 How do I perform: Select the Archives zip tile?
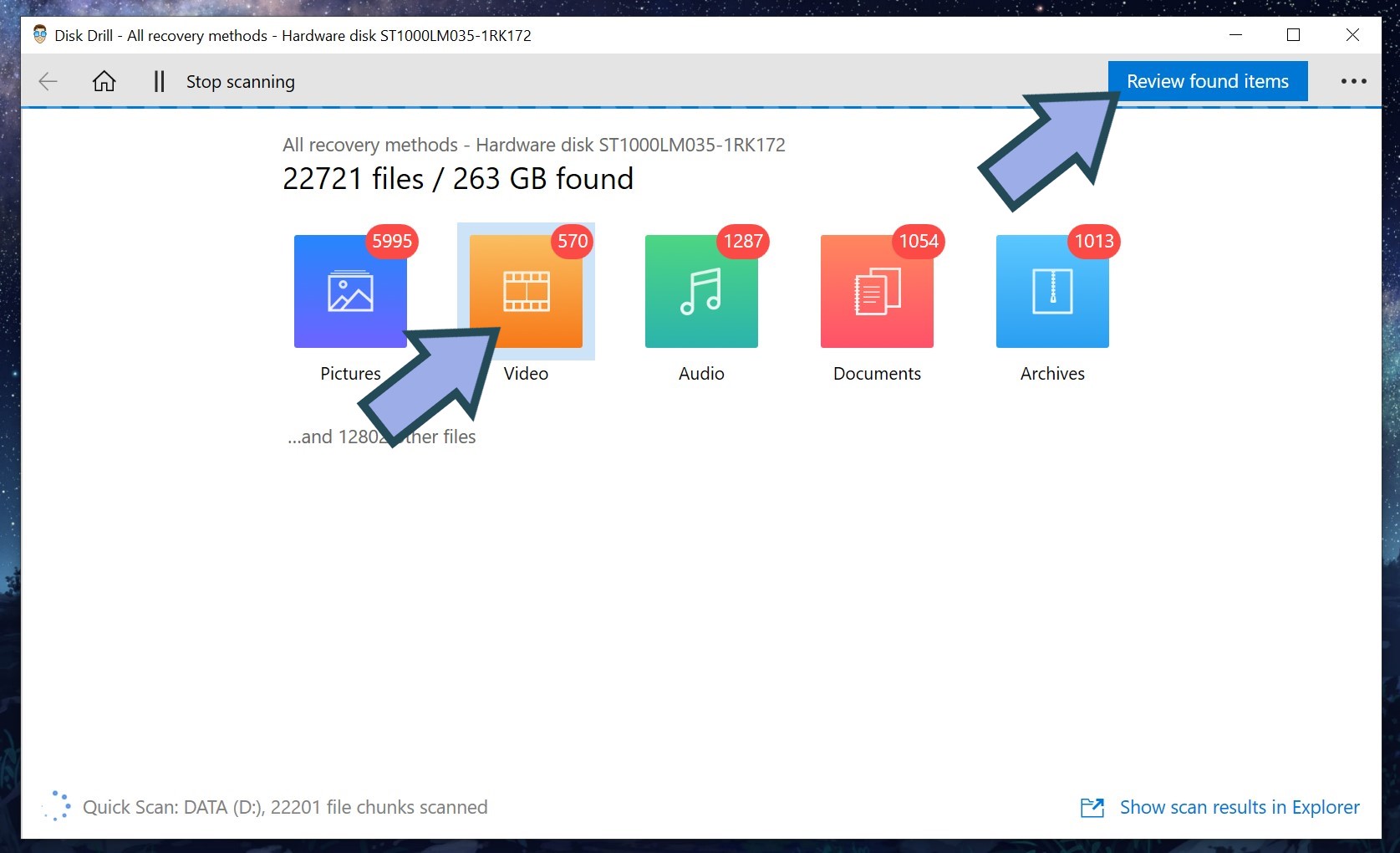point(1052,292)
